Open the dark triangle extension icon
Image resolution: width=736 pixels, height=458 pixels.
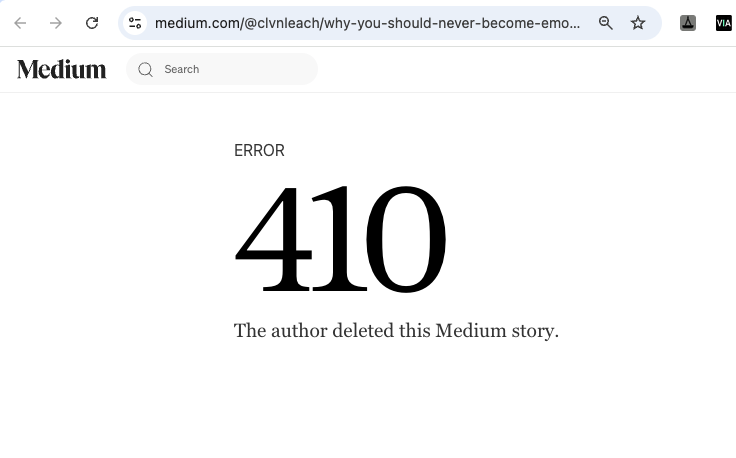688,23
